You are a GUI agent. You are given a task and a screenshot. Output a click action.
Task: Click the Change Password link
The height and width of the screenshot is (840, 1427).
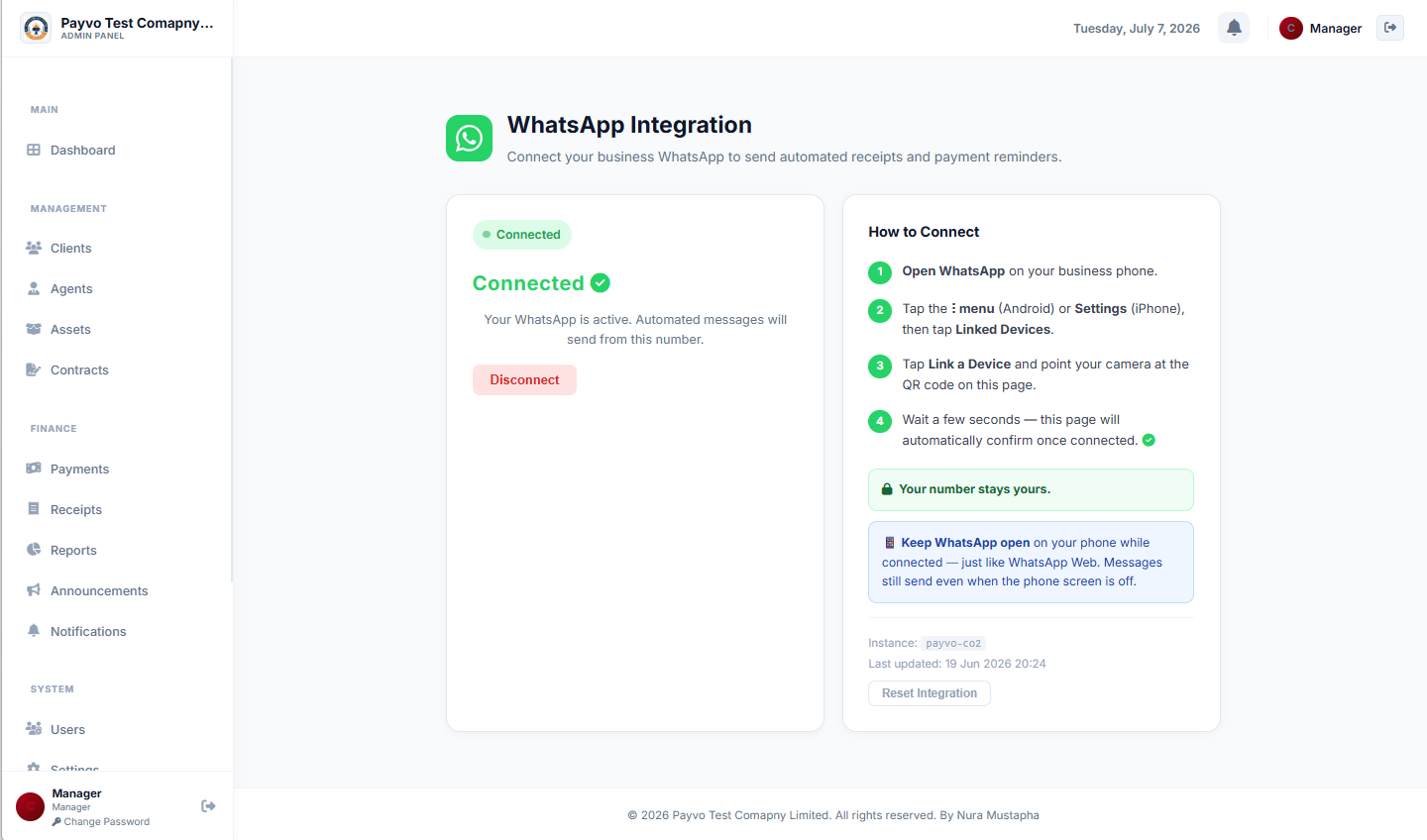[101, 822]
